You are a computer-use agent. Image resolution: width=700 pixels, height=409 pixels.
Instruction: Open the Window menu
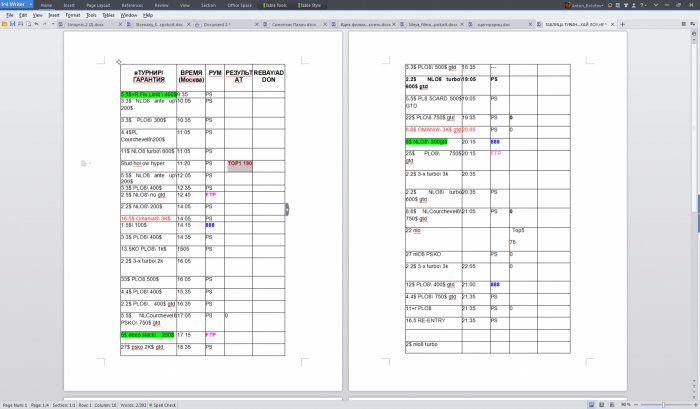(x=129, y=15)
